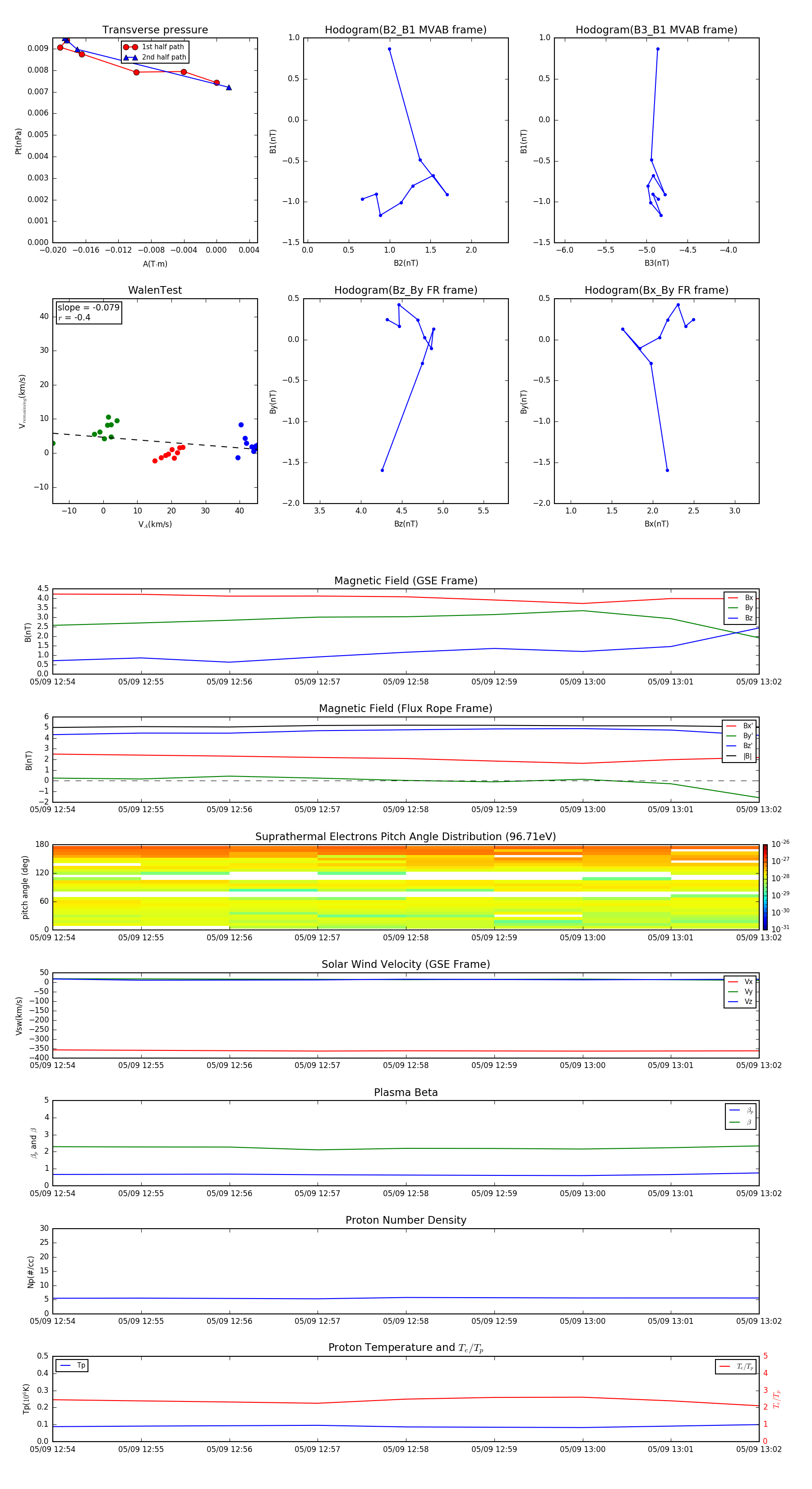Click the "Hodogram(B3_B1 MVAB frame)" title
The height and width of the screenshot is (1489, 812).
tap(656, 30)
